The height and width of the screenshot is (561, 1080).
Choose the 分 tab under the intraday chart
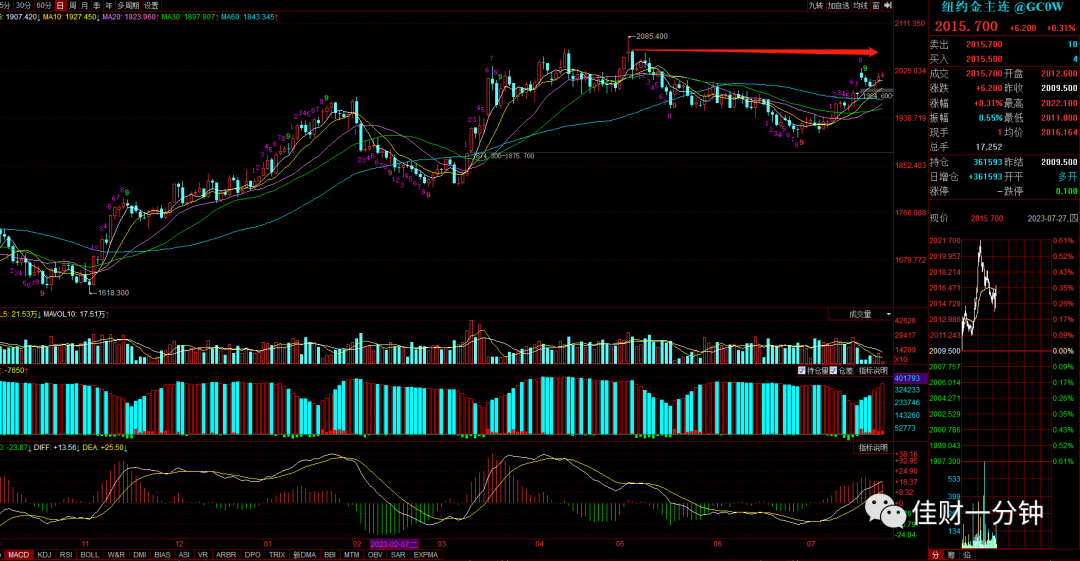tap(935, 555)
